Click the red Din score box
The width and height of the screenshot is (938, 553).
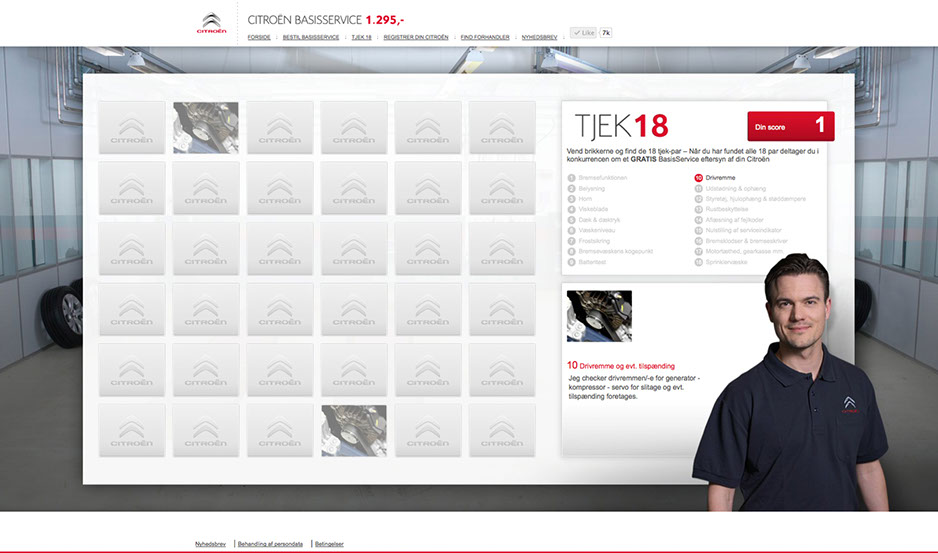pos(791,126)
